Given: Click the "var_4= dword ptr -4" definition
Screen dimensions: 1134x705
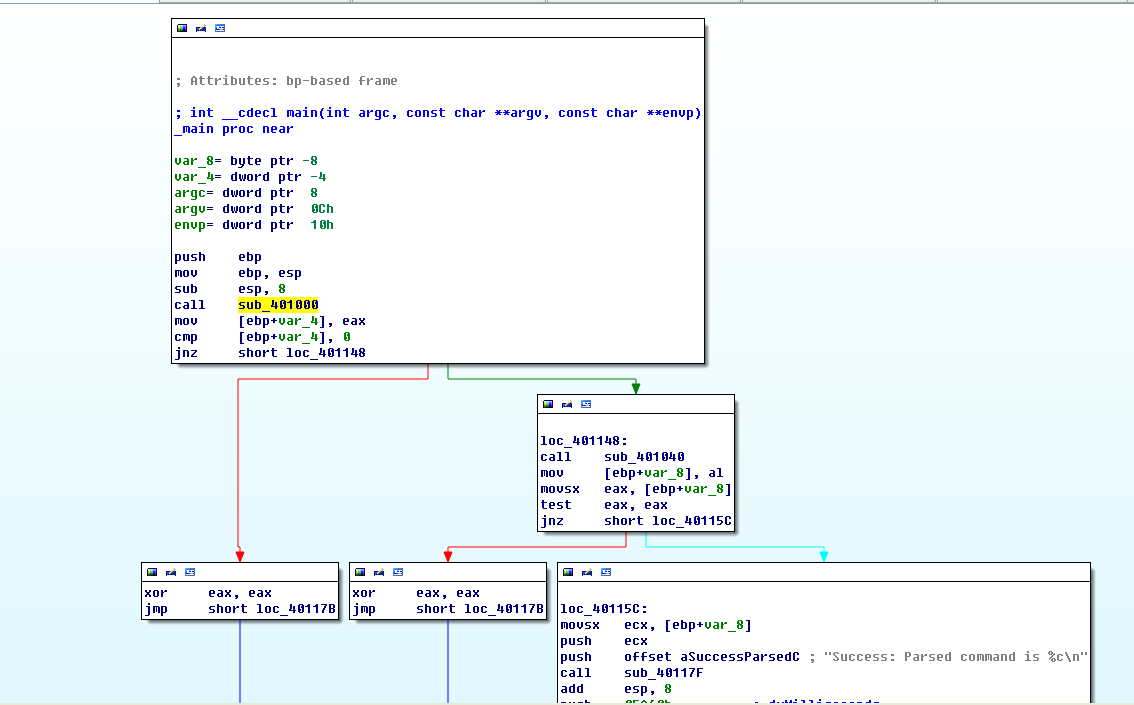Looking at the screenshot, I should tap(250, 176).
